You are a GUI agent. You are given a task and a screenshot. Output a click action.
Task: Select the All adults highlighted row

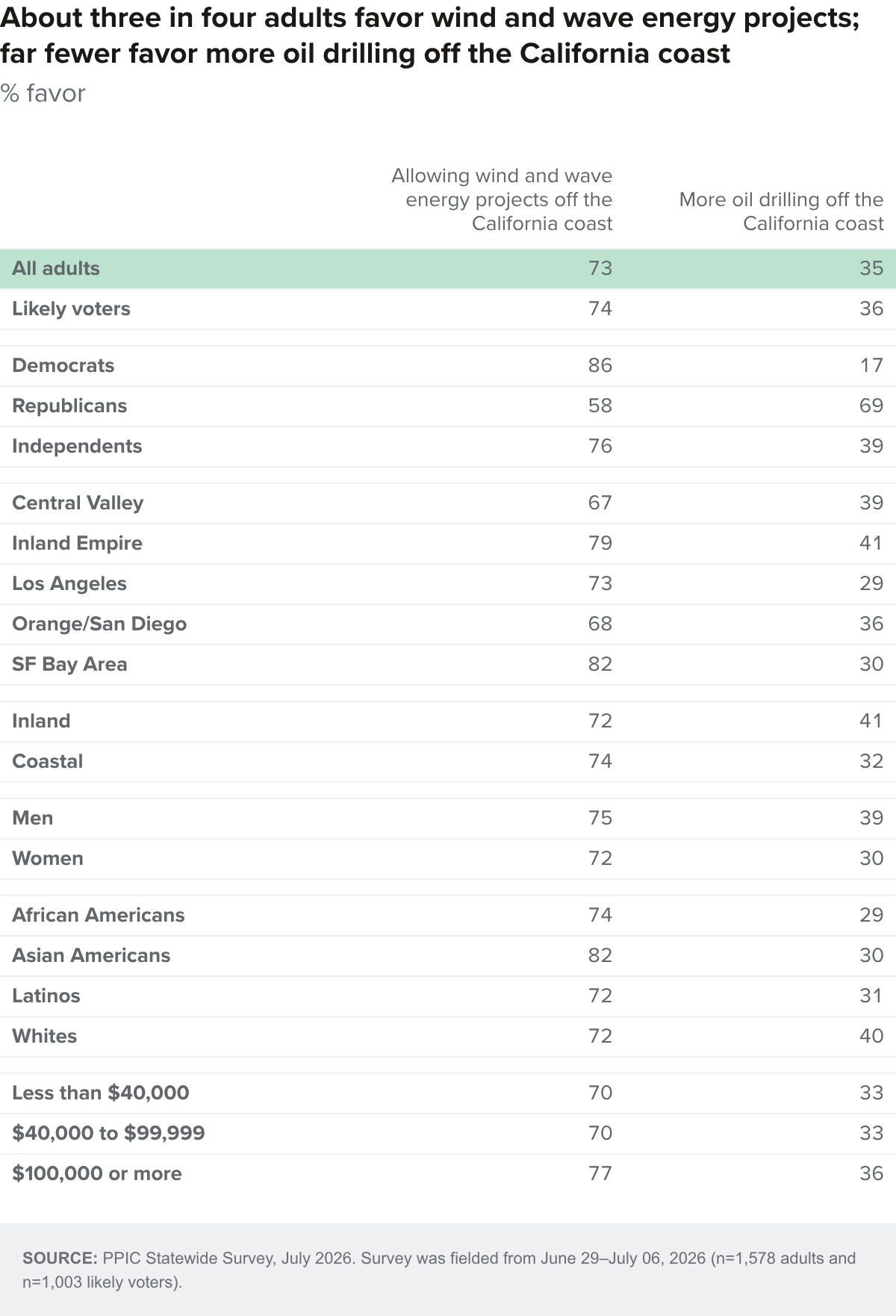tap(448, 268)
